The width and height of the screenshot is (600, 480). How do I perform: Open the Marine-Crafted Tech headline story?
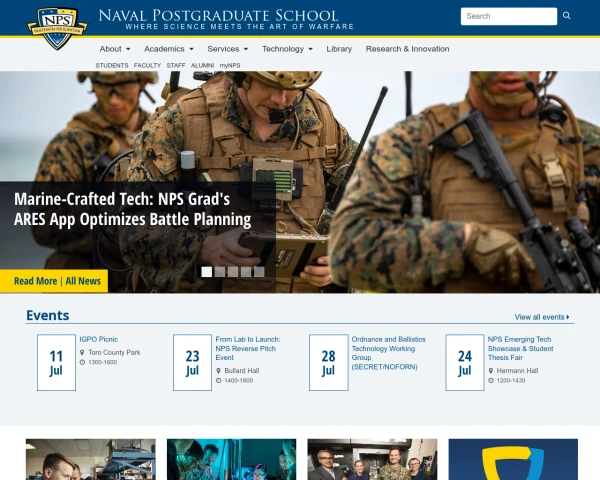click(x=132, y=209)
